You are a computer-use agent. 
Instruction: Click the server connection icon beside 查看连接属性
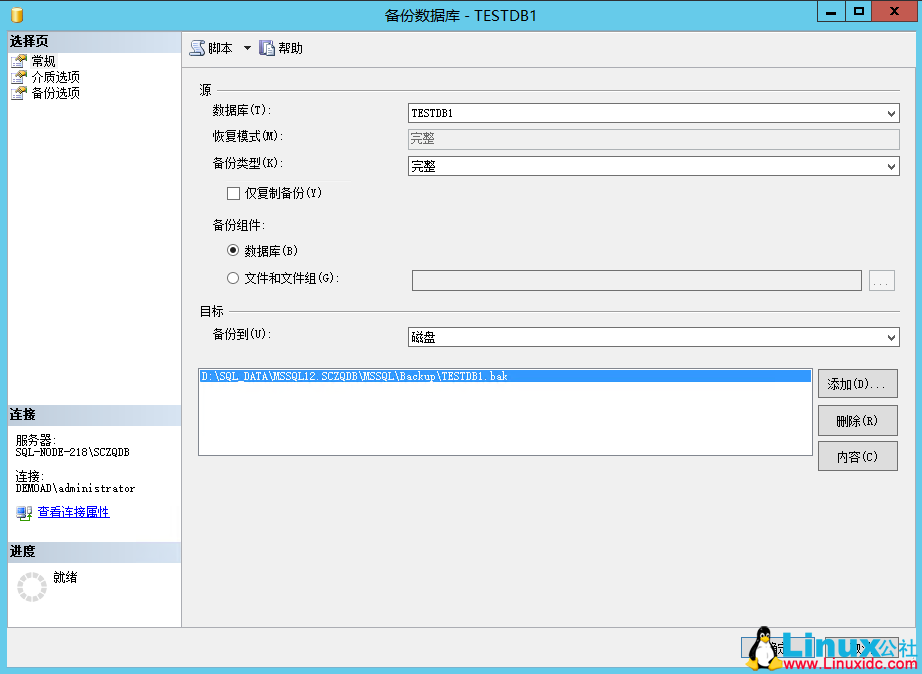point(24,514)
